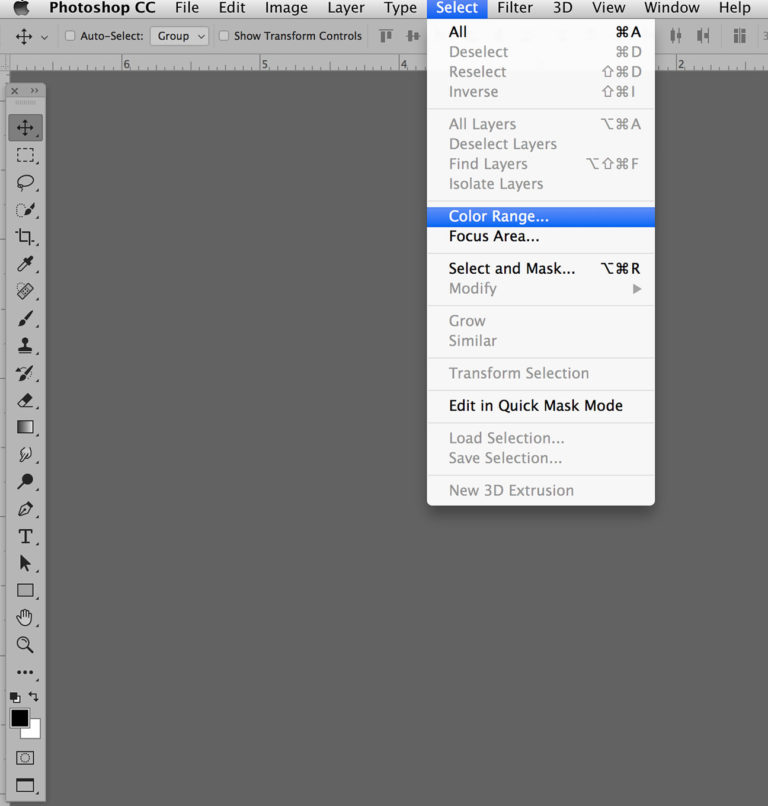Viewport: 768px width, 806px height.
Task: Select the Dodge tool
Action: pyautogui.click(x=25, y=482)
